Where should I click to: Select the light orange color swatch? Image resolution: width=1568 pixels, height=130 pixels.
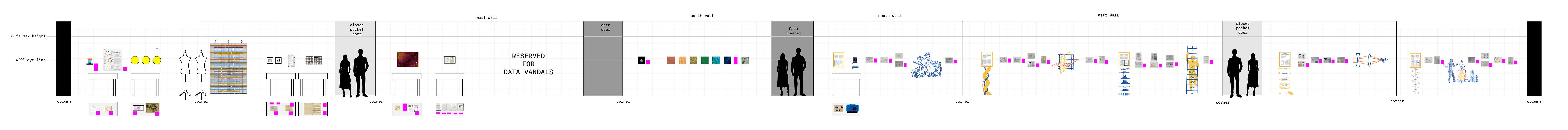[x=682, y=60]
